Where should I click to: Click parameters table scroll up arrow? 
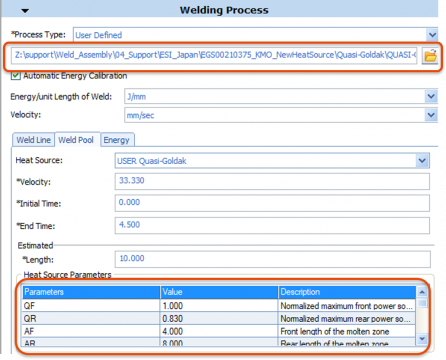[x=422, y=292]
